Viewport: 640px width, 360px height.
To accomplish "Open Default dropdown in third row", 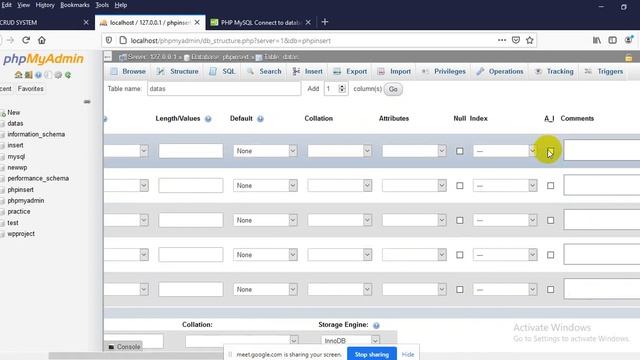I will [x=265, y=220].
